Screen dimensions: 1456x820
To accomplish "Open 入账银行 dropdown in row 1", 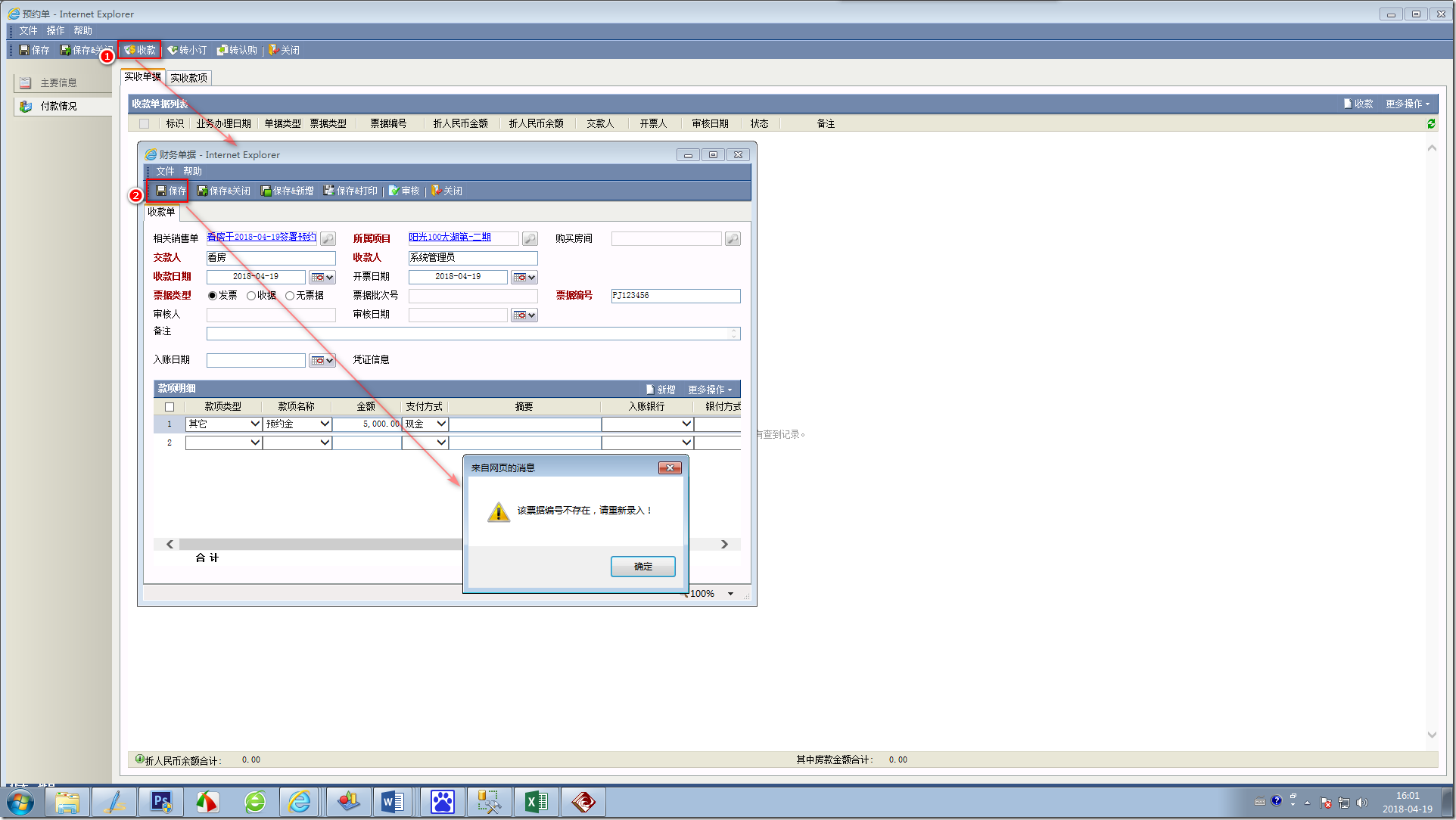I will 686,424.
